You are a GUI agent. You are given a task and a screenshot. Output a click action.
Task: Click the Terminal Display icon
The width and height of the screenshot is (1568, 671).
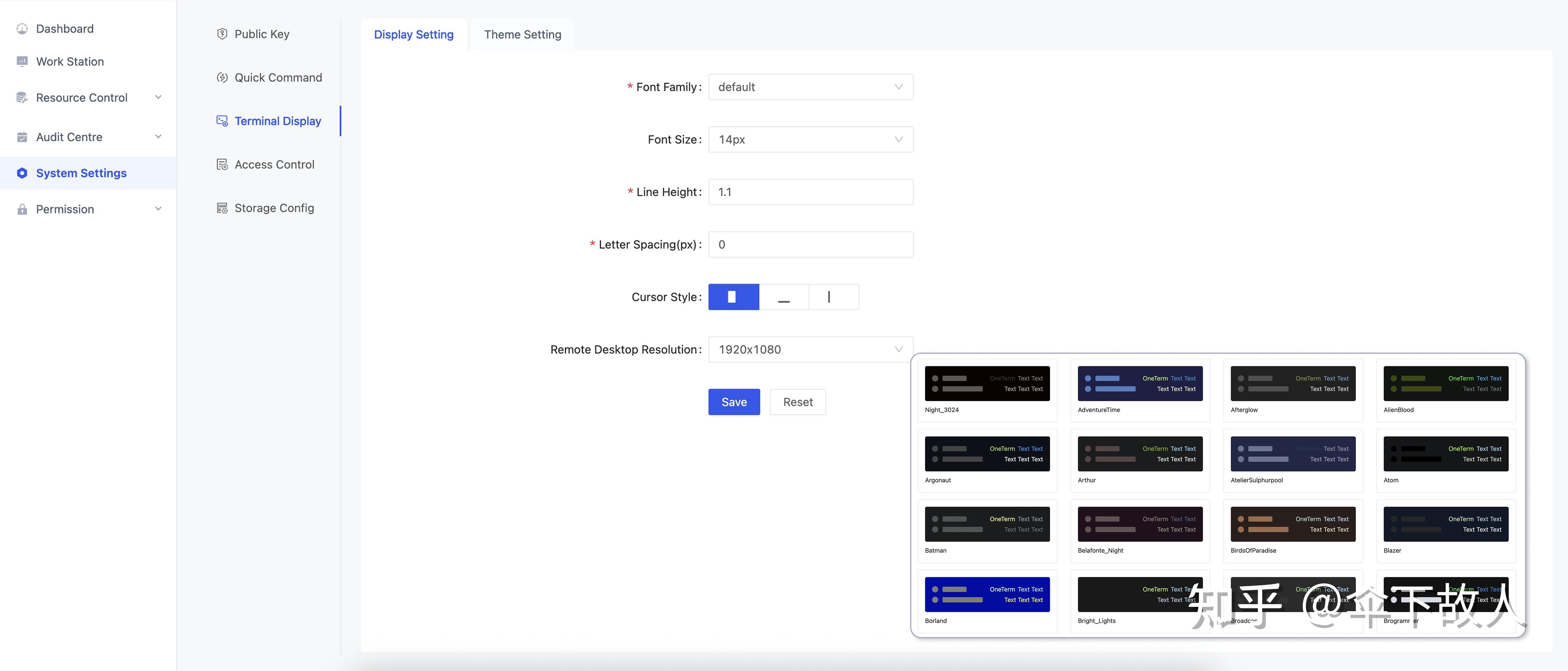[x=222, y=121]
